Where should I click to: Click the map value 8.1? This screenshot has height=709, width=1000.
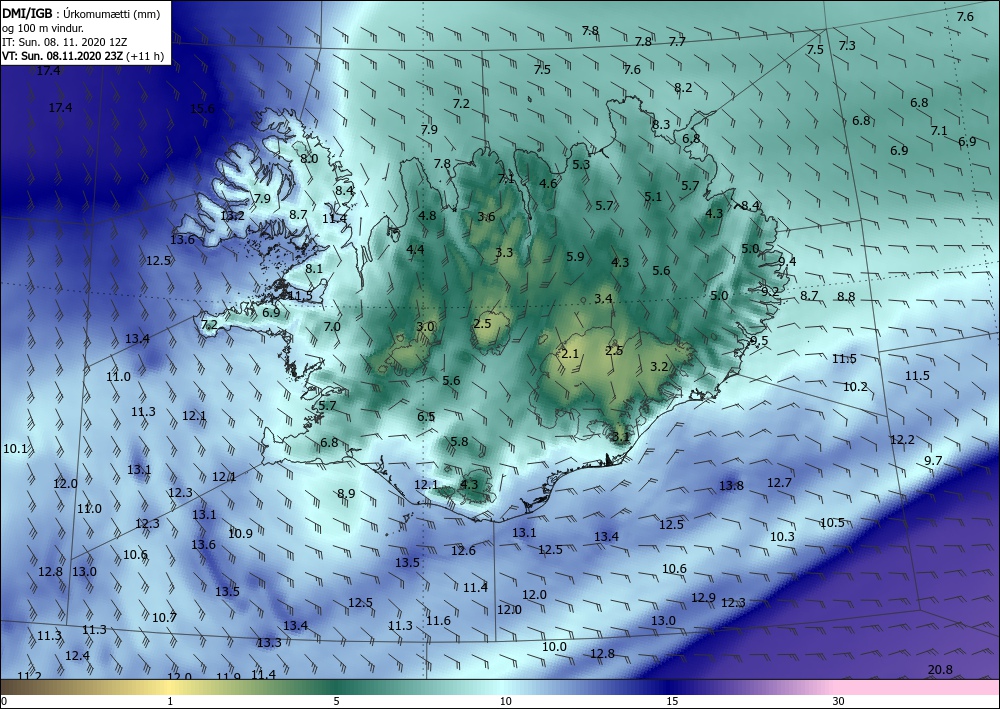(314, 268)
